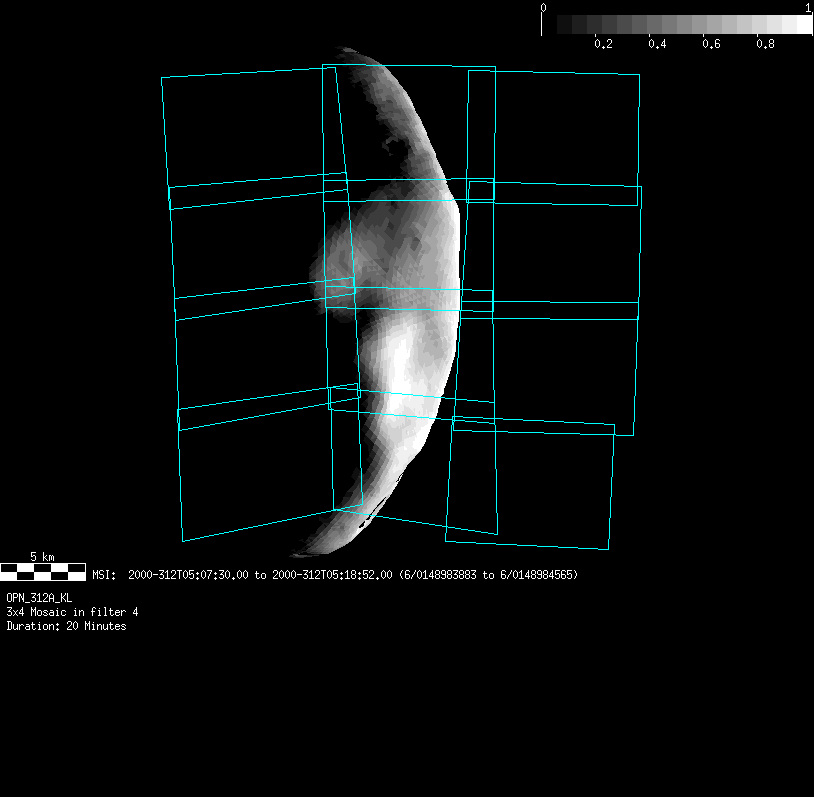814x797 pixels.
Task: Click the "Duration: 20 Minutes" text
Action: point(66,626)
